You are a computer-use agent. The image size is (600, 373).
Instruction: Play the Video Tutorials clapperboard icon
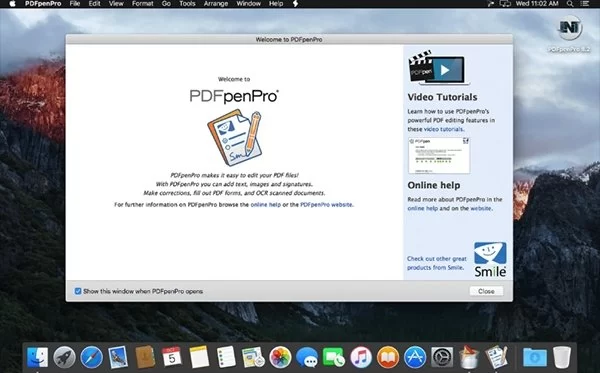coord(438,68)
